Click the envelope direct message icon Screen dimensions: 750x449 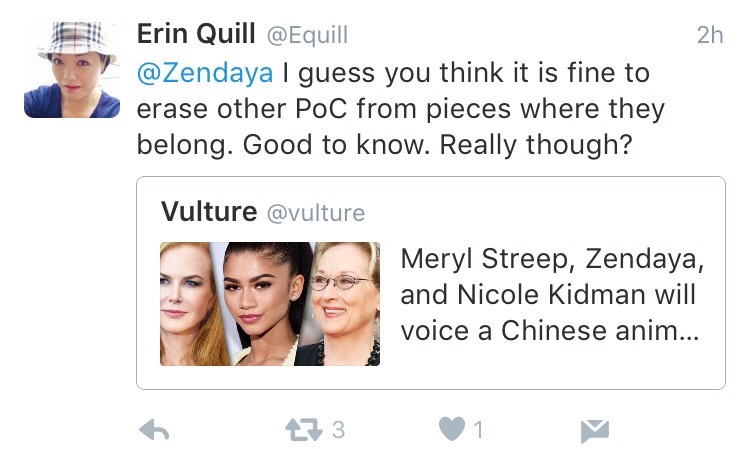pos(595,430)
